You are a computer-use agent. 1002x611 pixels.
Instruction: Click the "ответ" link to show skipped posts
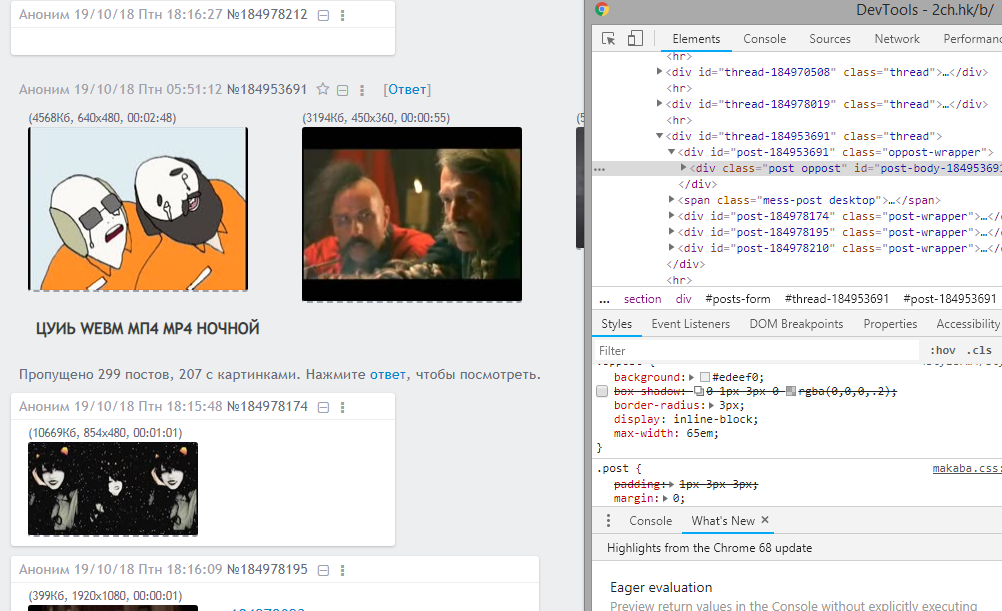(388, 375)
